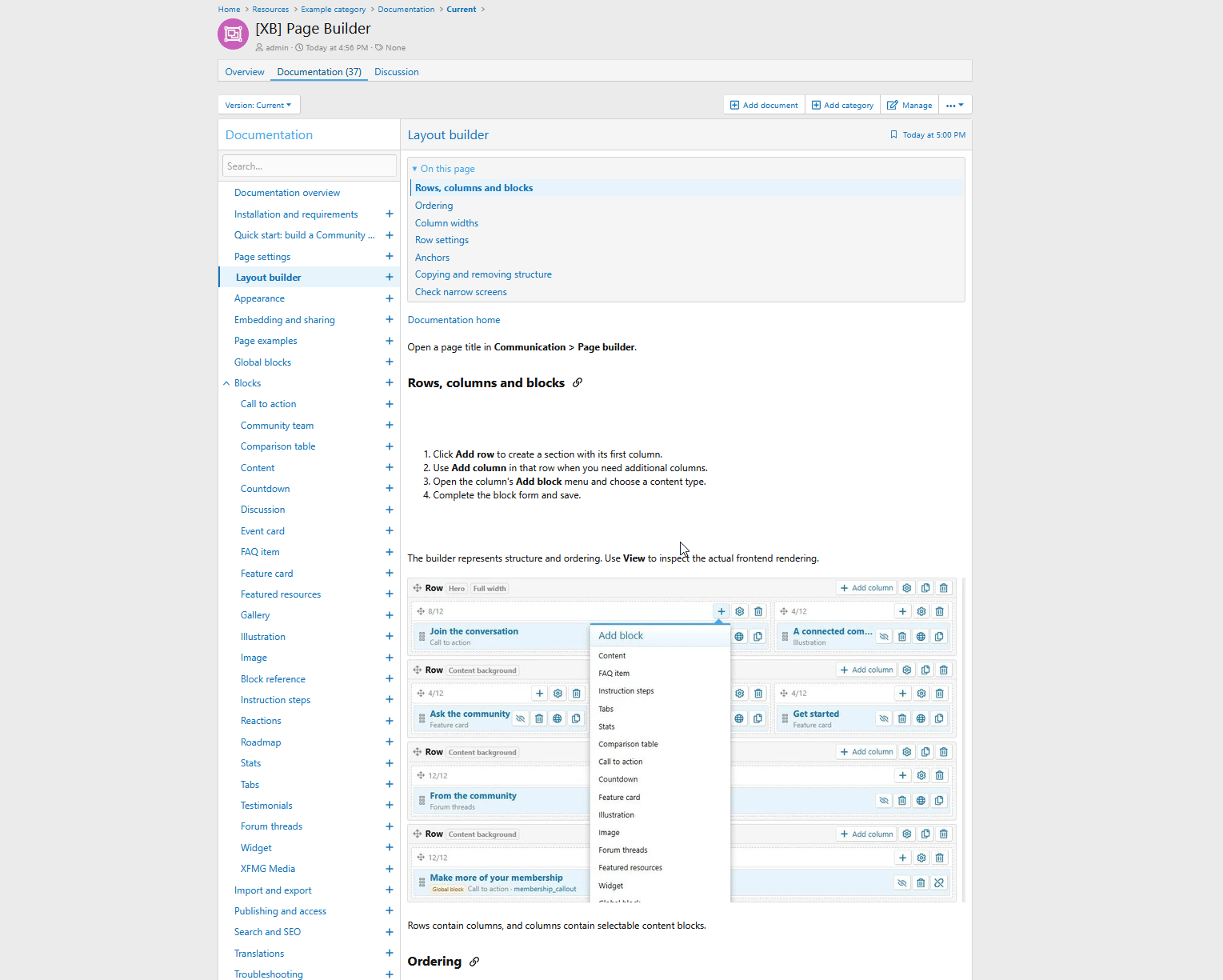
Task: Open Documentation overview in the sidebar
Action: pos(287,193)
